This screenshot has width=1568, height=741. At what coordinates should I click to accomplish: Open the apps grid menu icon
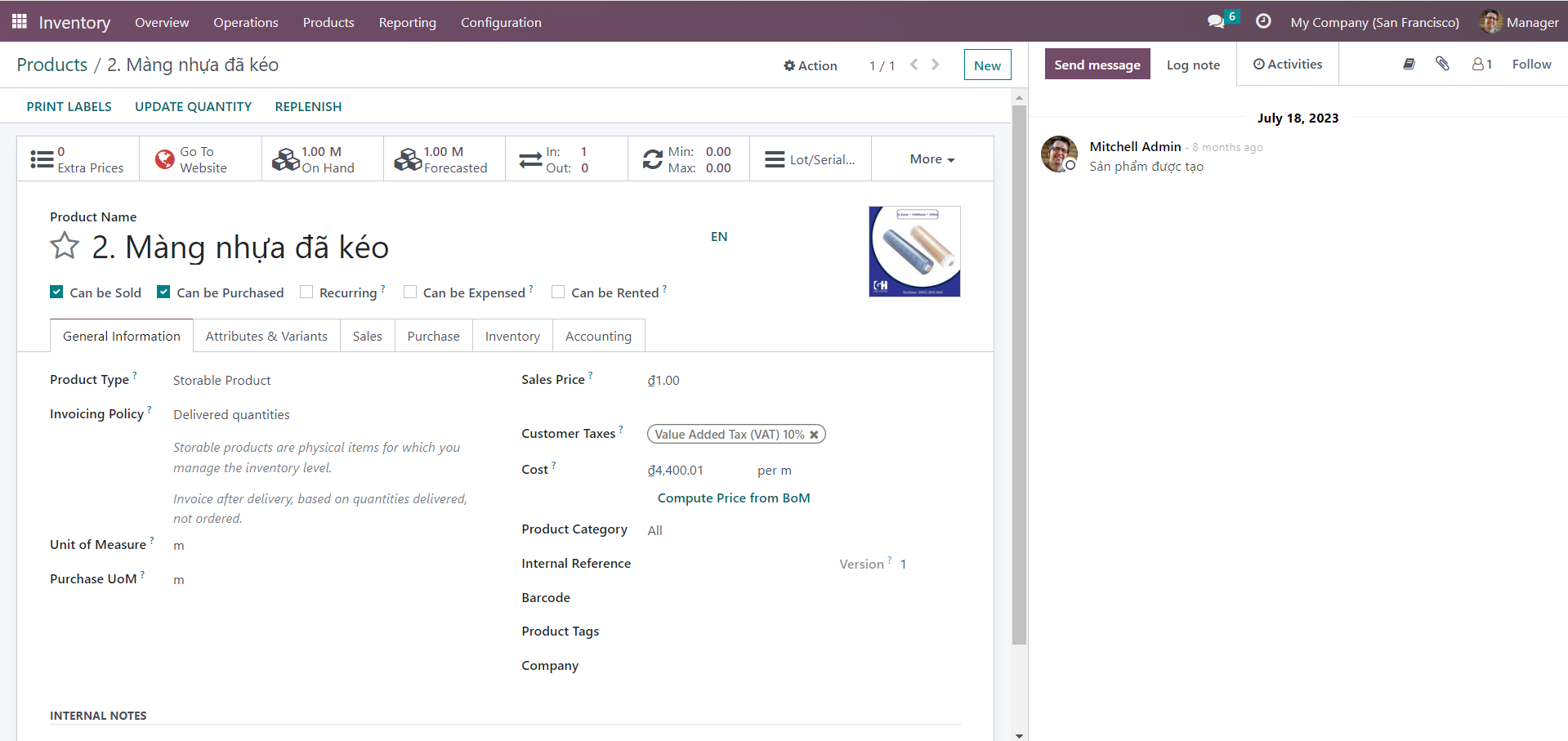tap(20, 22)
